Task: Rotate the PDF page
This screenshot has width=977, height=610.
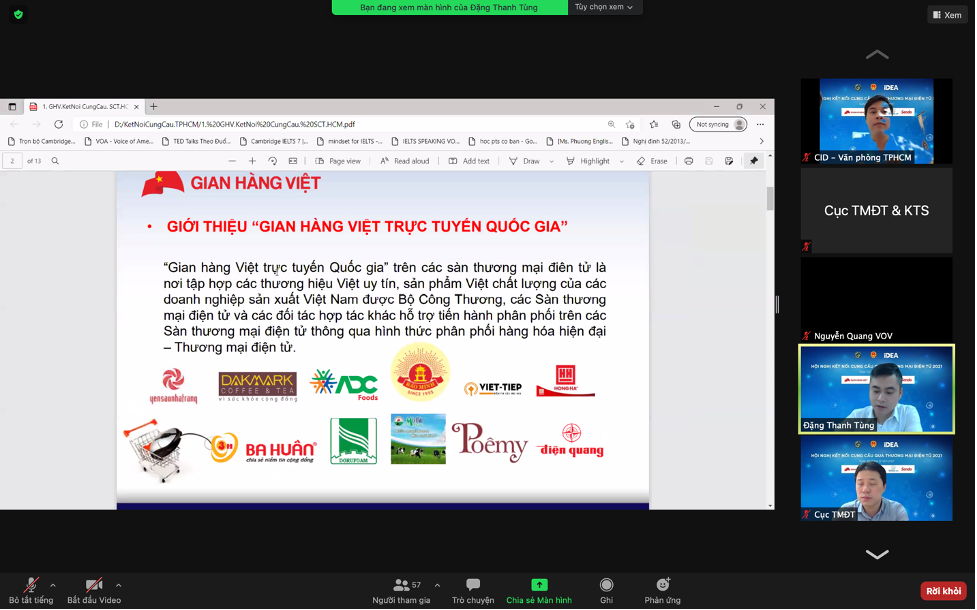Action: [273, 161]
